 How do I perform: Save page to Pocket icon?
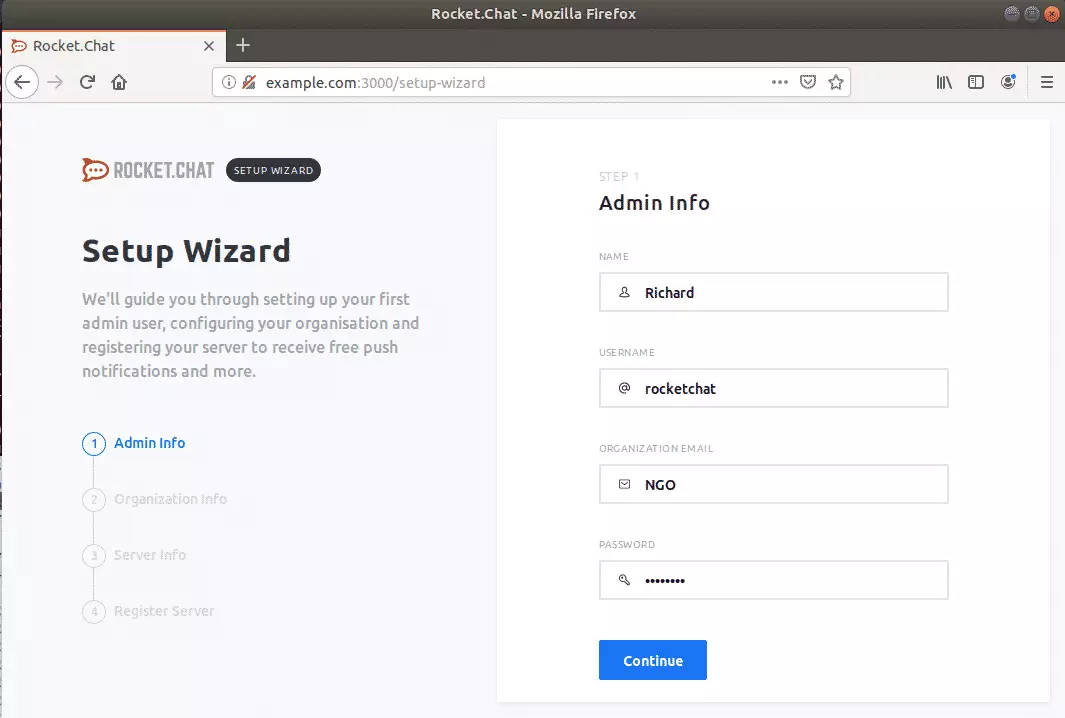tap(808, 82)
